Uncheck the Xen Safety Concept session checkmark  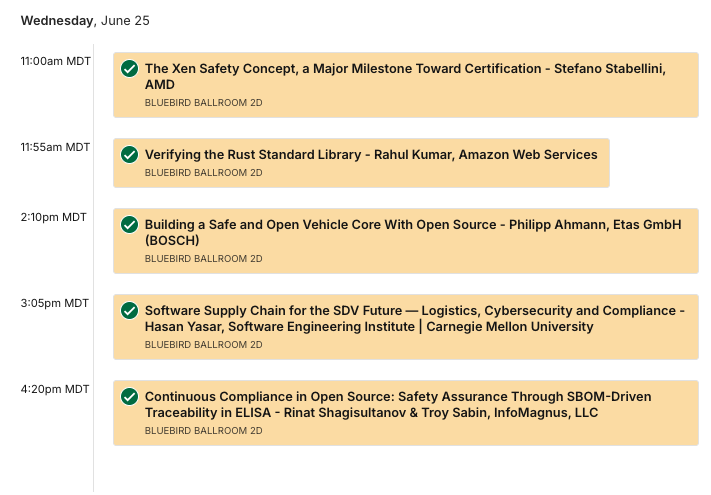[x=129, y=69]
